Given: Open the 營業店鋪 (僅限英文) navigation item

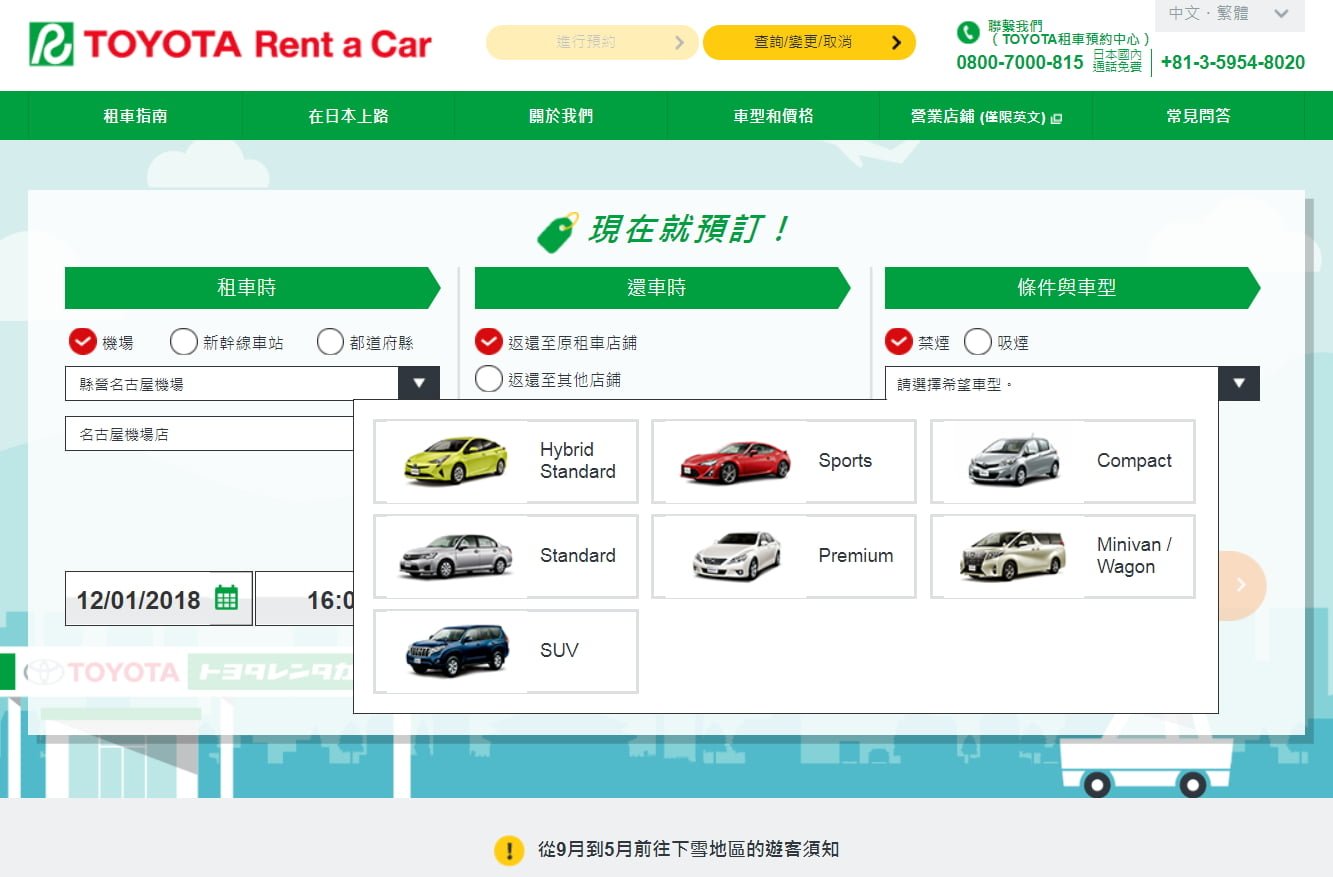Looking at the screenshot, I should [986, 116].
